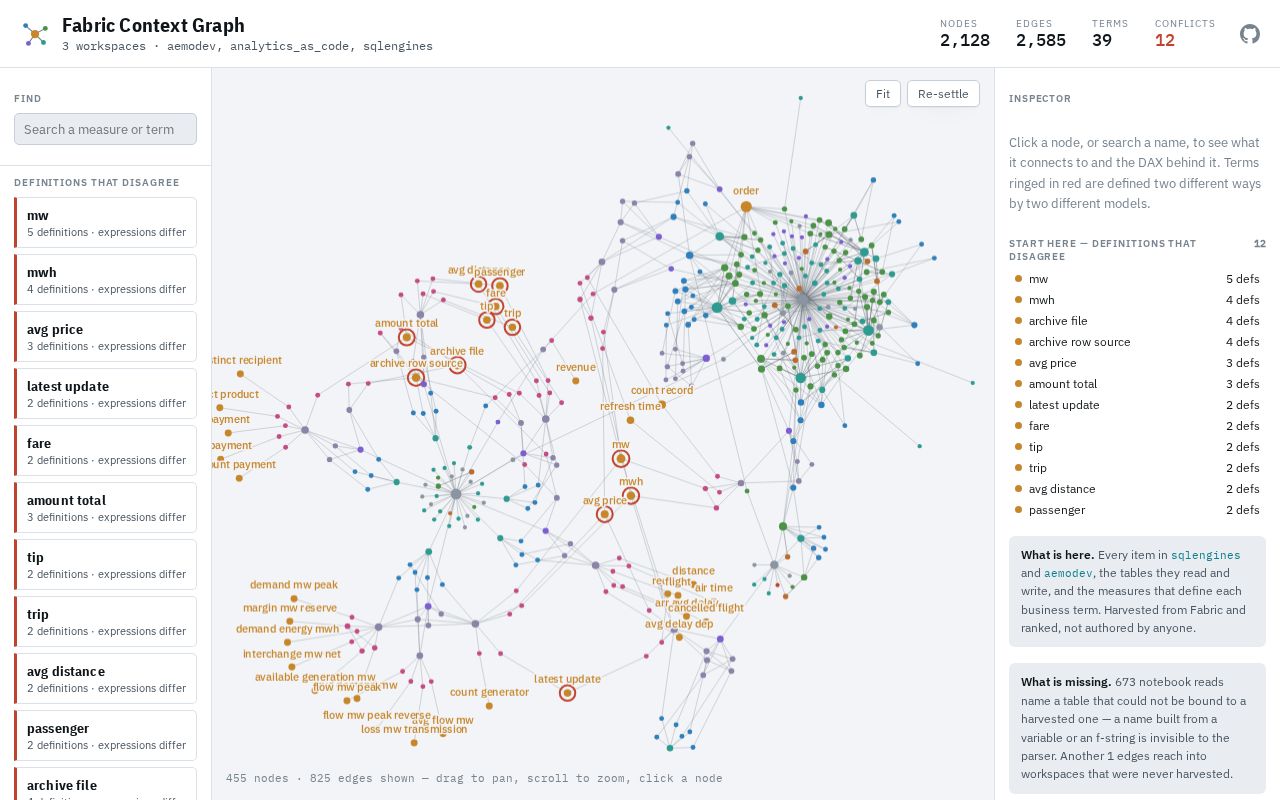The width and height of the screenshot is (1280, 800).
Task: Choose 'mwh' in the inspector Start Here list
Action: point(1137,300)
